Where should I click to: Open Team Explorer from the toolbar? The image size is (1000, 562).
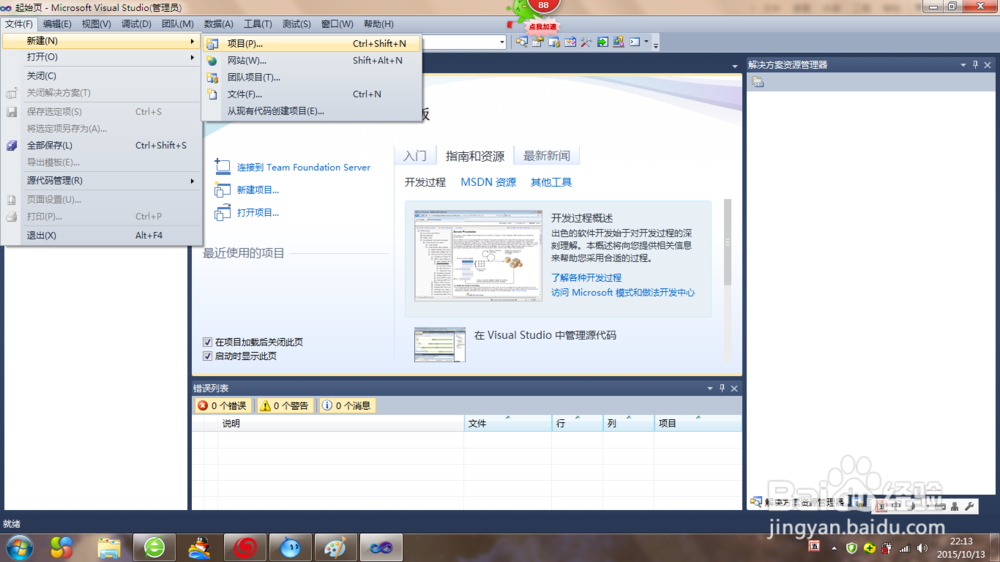tap(554, 42)
